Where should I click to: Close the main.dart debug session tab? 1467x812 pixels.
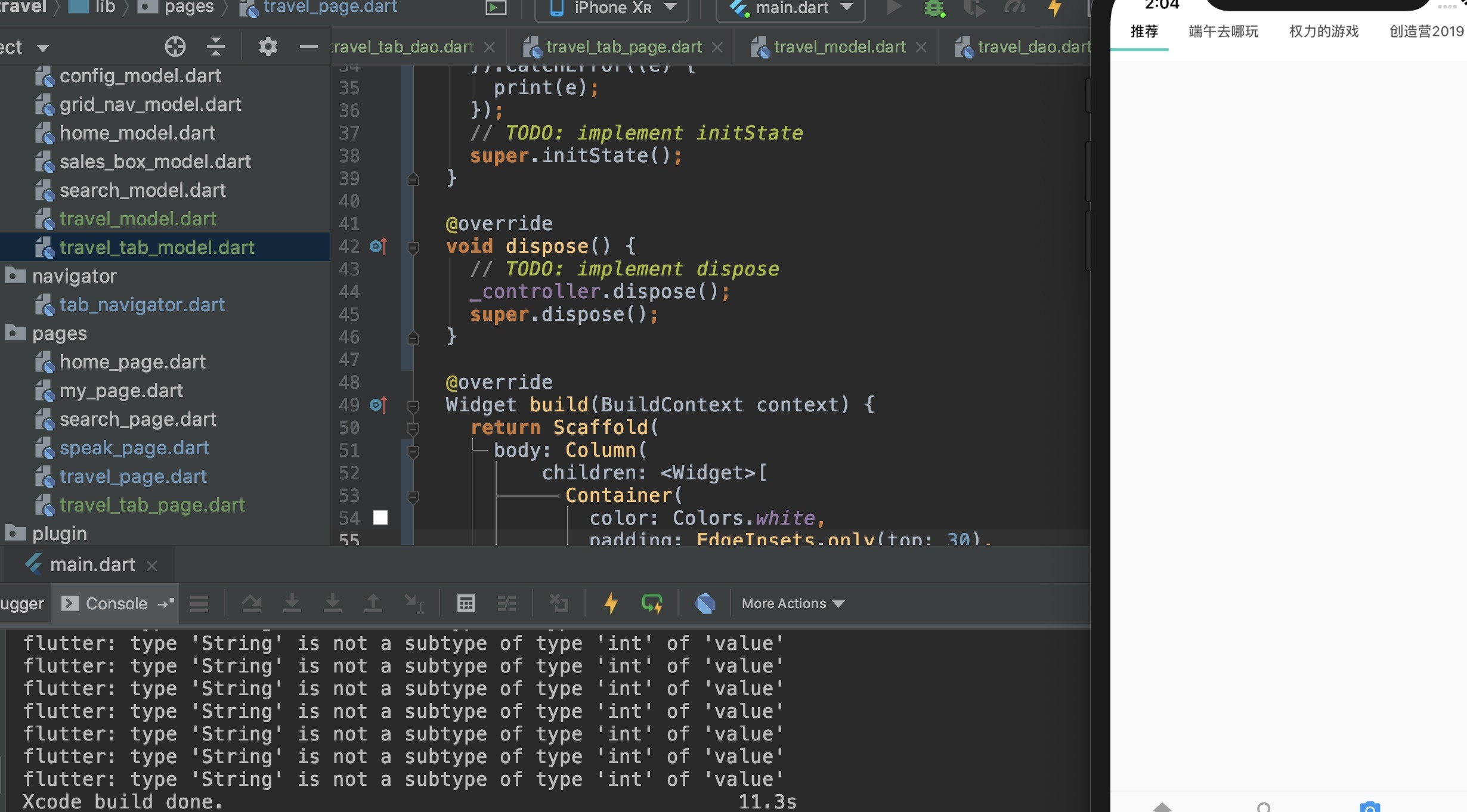(x=152, y=566)
